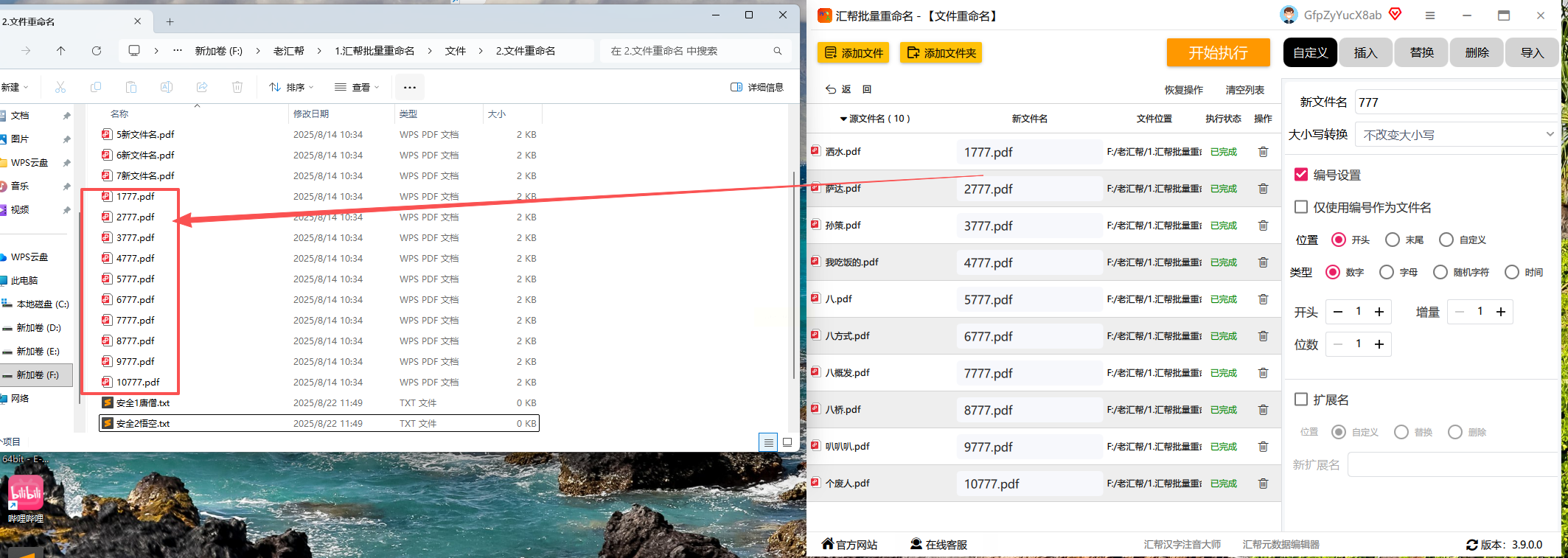Switch Explorer to large thumbnails view icon
Image resolution: width=1568 pixels, height=558 pixels.
click(787, 442)
